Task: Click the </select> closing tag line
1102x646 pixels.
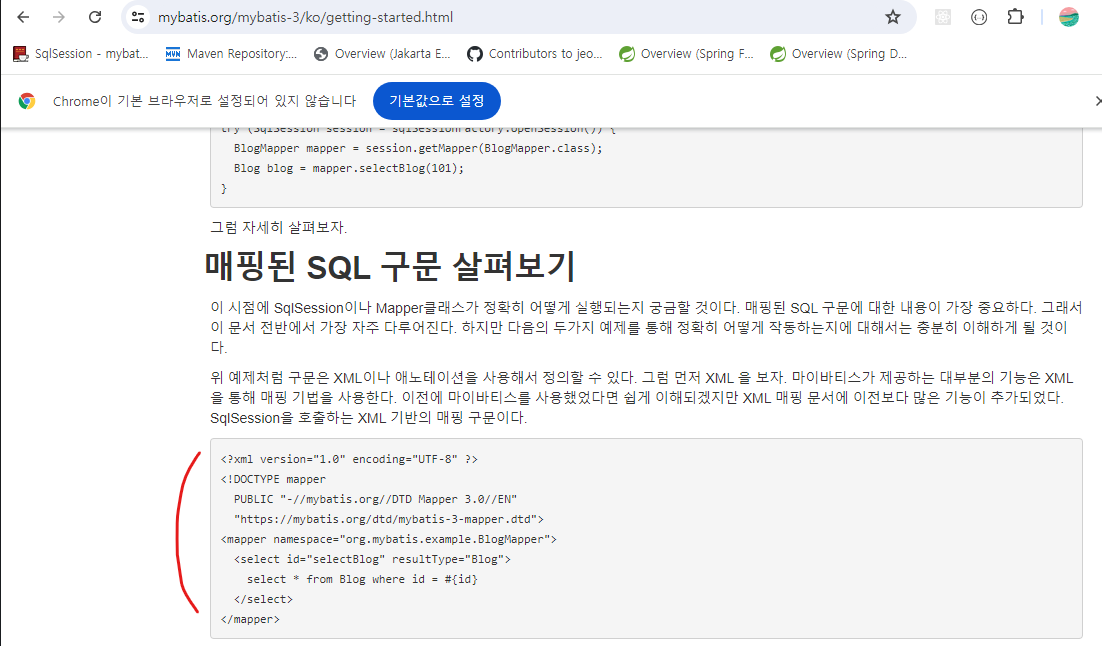Action: point(263,599)
